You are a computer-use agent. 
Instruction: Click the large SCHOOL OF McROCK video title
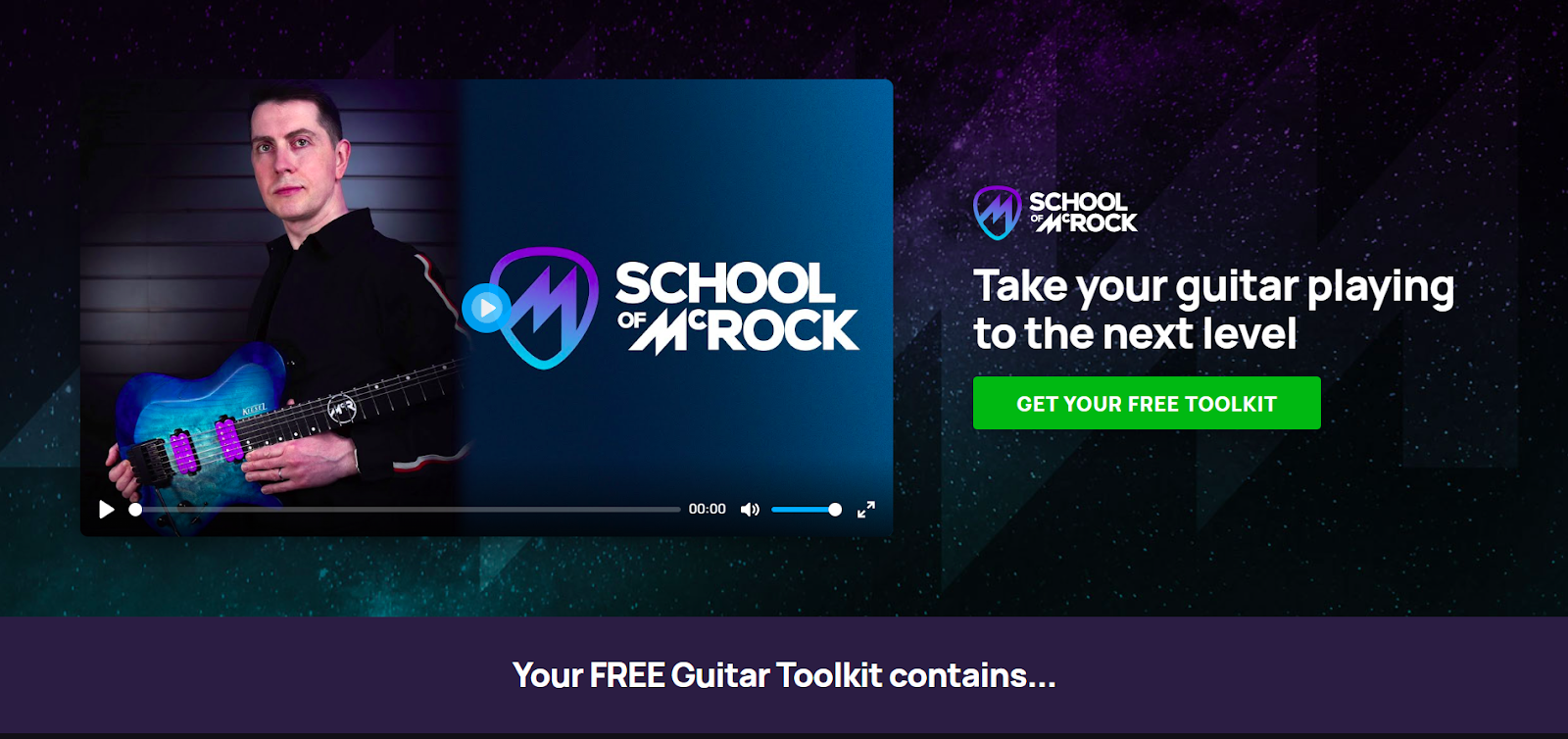pos(737,307)
